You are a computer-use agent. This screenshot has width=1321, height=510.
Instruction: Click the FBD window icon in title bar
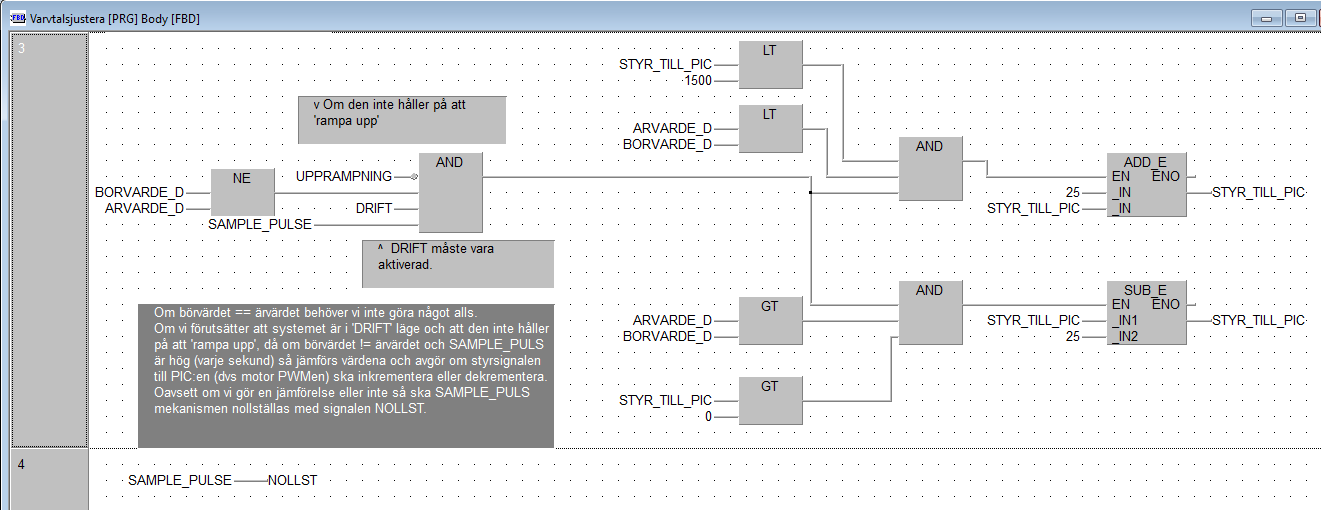coord(16,18)
